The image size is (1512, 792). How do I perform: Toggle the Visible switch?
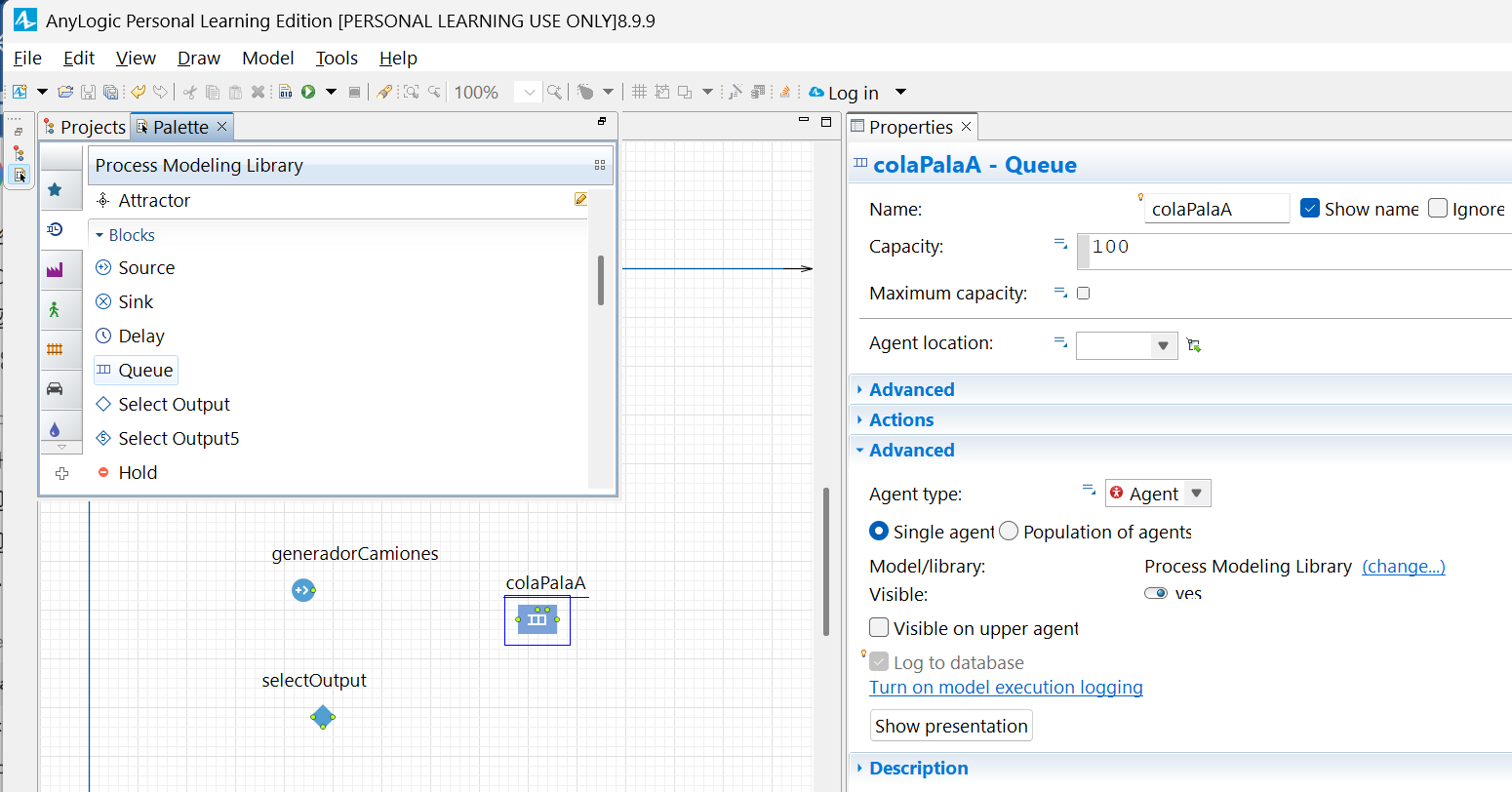[x=1156, y=593]
